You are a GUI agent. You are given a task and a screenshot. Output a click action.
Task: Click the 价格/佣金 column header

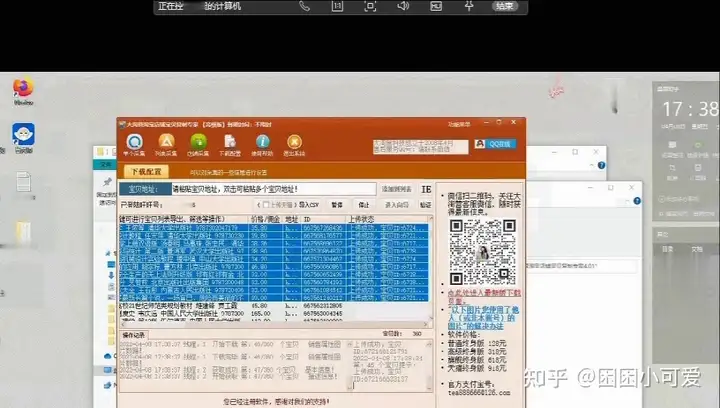265,219
